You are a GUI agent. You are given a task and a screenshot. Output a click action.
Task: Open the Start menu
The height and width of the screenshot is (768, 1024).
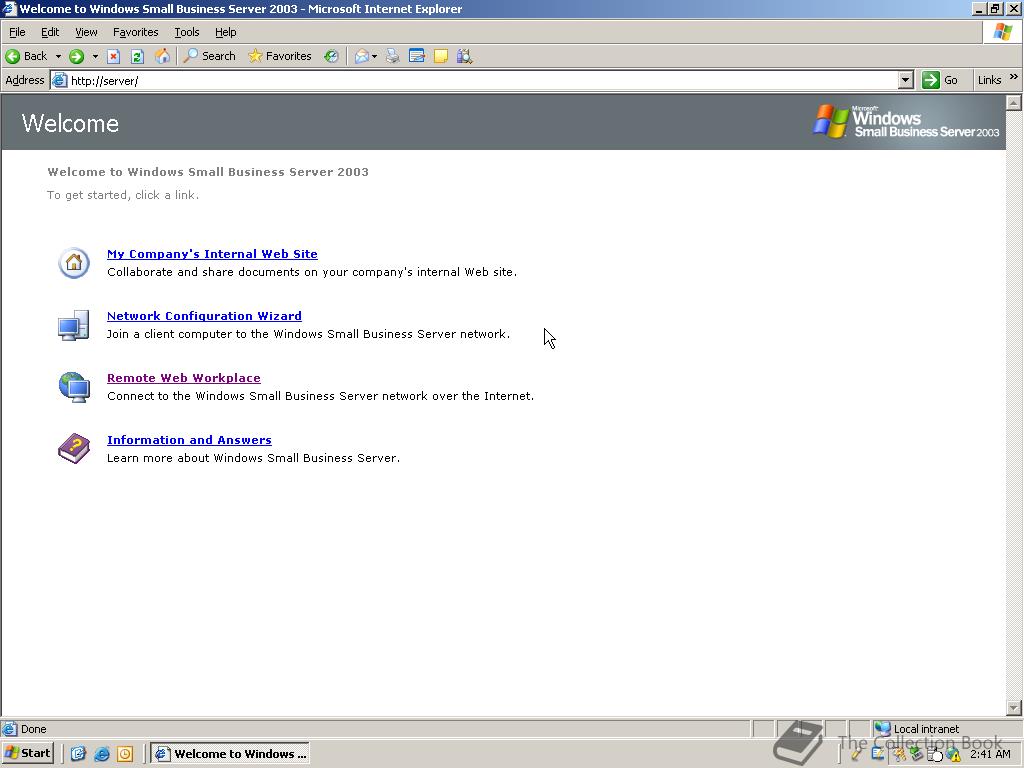tap(27, 754)
